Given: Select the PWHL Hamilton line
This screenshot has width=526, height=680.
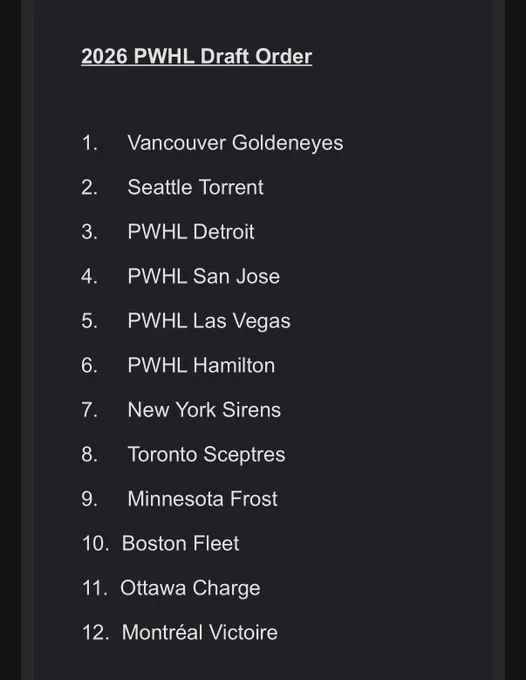Looking at the screenshot, I should pyautogui.click(x=201, y=366).
